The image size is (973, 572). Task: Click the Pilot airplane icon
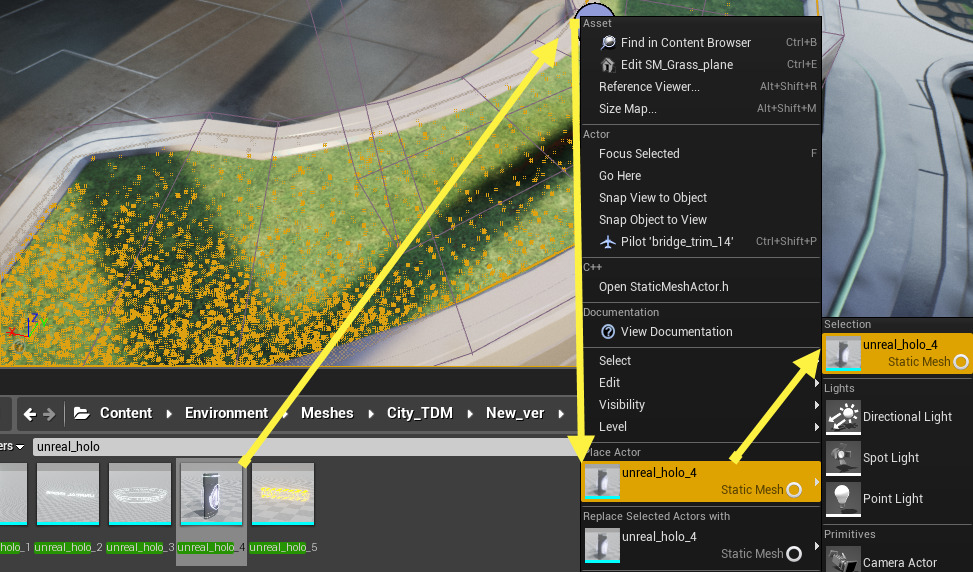pos(608,242)
